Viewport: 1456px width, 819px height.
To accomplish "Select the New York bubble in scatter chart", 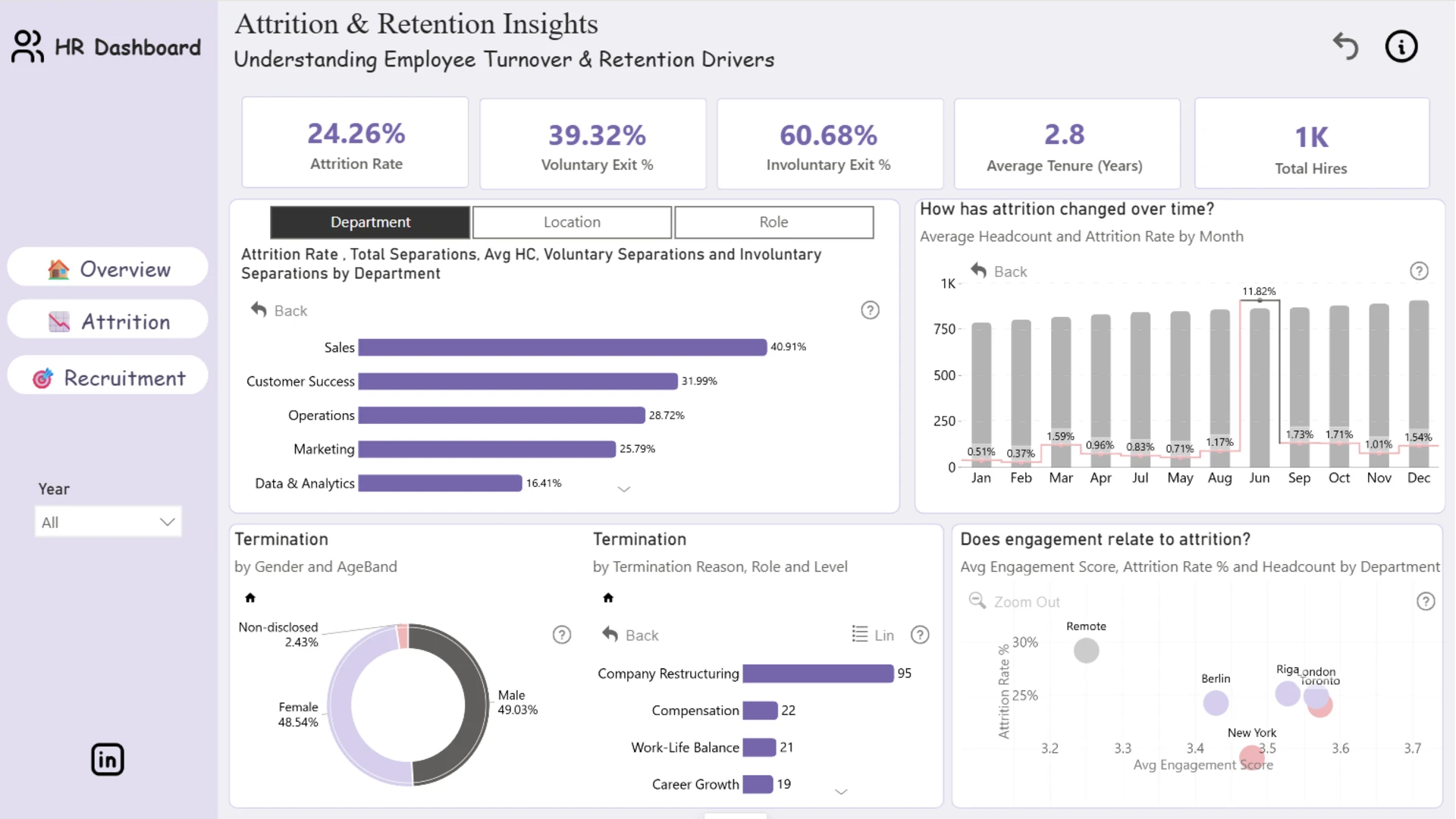I will click(x=1251, y=758).
